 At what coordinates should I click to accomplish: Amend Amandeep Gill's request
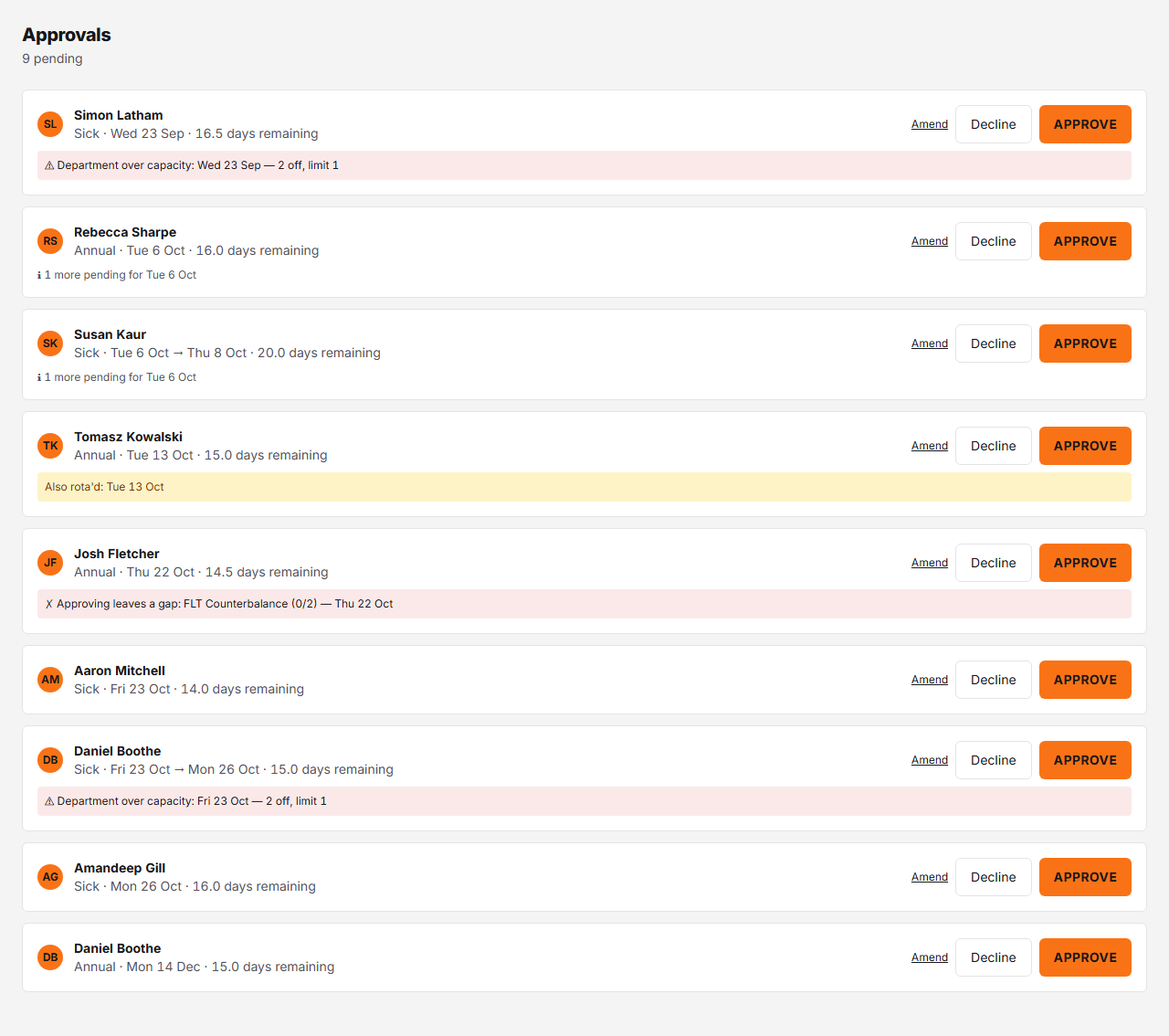[x=930, y=877]
